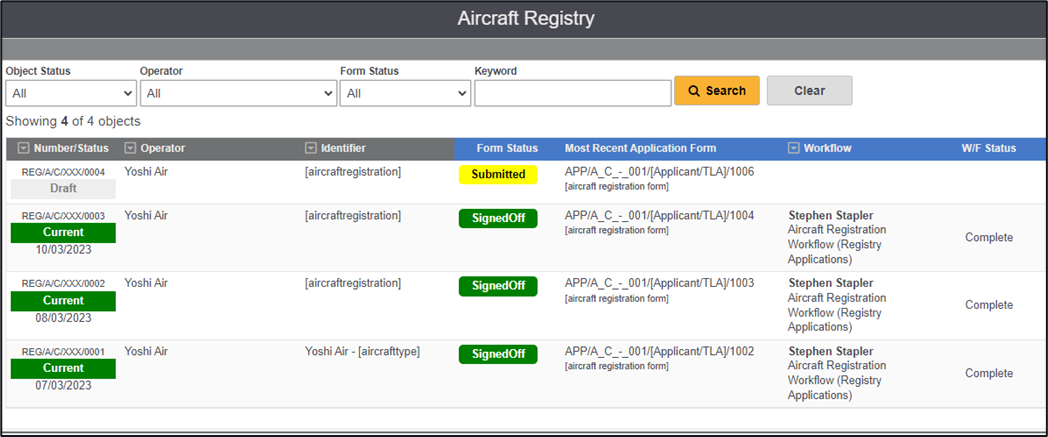Open the Identifier column filter icon

pyautogui.click(x=311, y=149)
